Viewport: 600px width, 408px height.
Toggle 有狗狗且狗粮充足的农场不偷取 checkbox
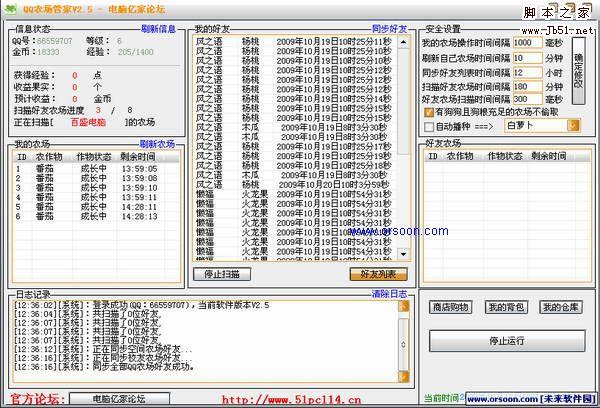pos(429,113)
